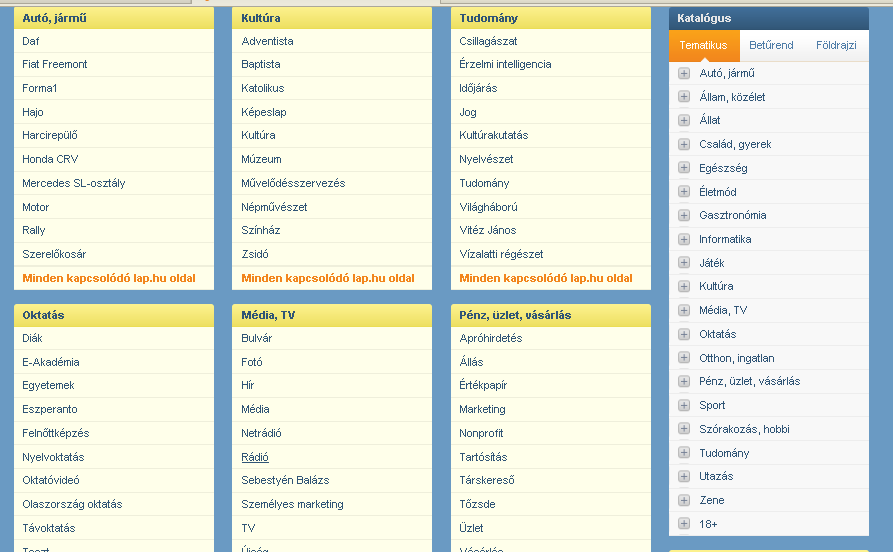Click plus icon beside Oktatás in catalog
The width and height of the screenshot is (893, 552).
pyautogui.click(x=684, y=334)
